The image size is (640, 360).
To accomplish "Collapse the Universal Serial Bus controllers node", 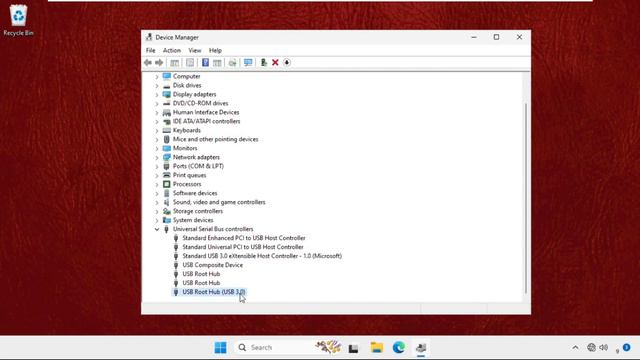I will (x=157, y=229).
